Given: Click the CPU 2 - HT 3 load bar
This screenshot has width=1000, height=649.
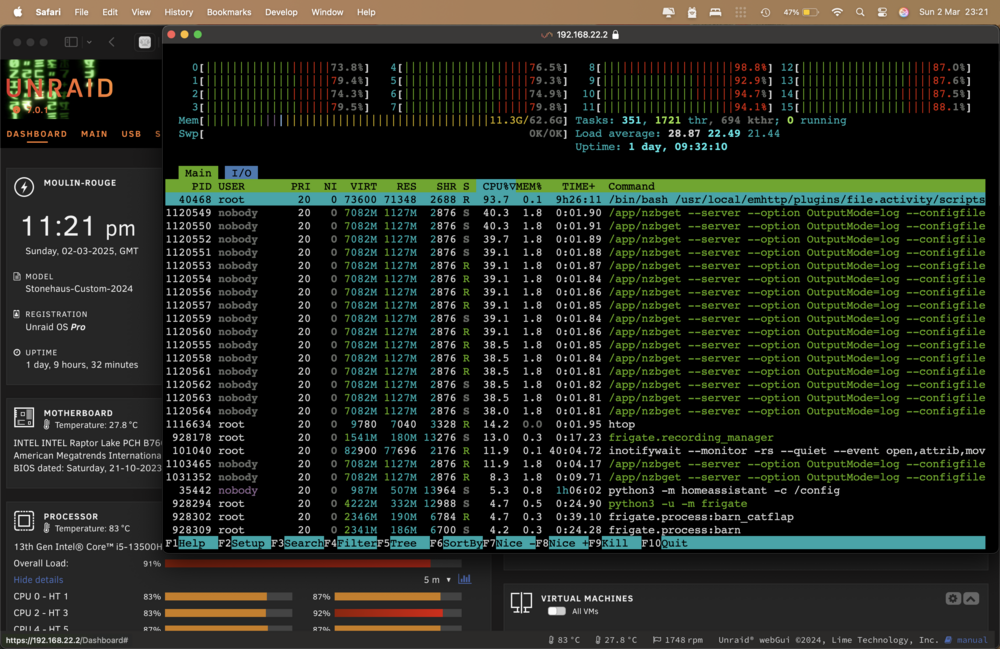Looking at the screenshot, I should [228, 613].
